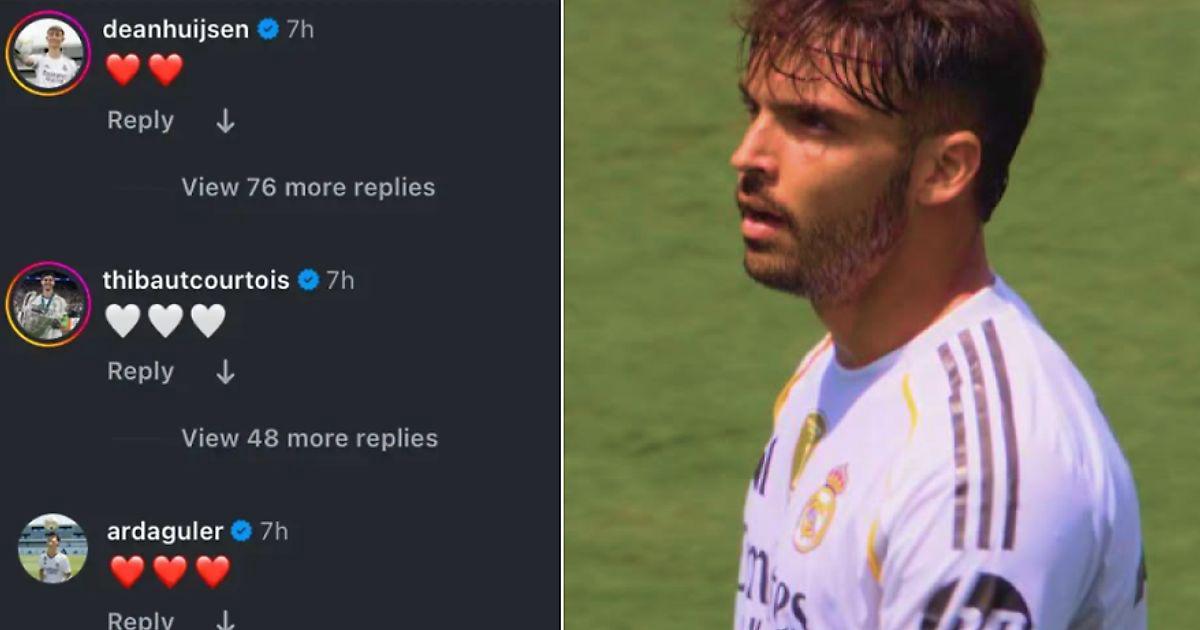Click down arrow under thibautcourtois's comment
Viewport: 1200px width, 630px height.
(x=225, y=372)
